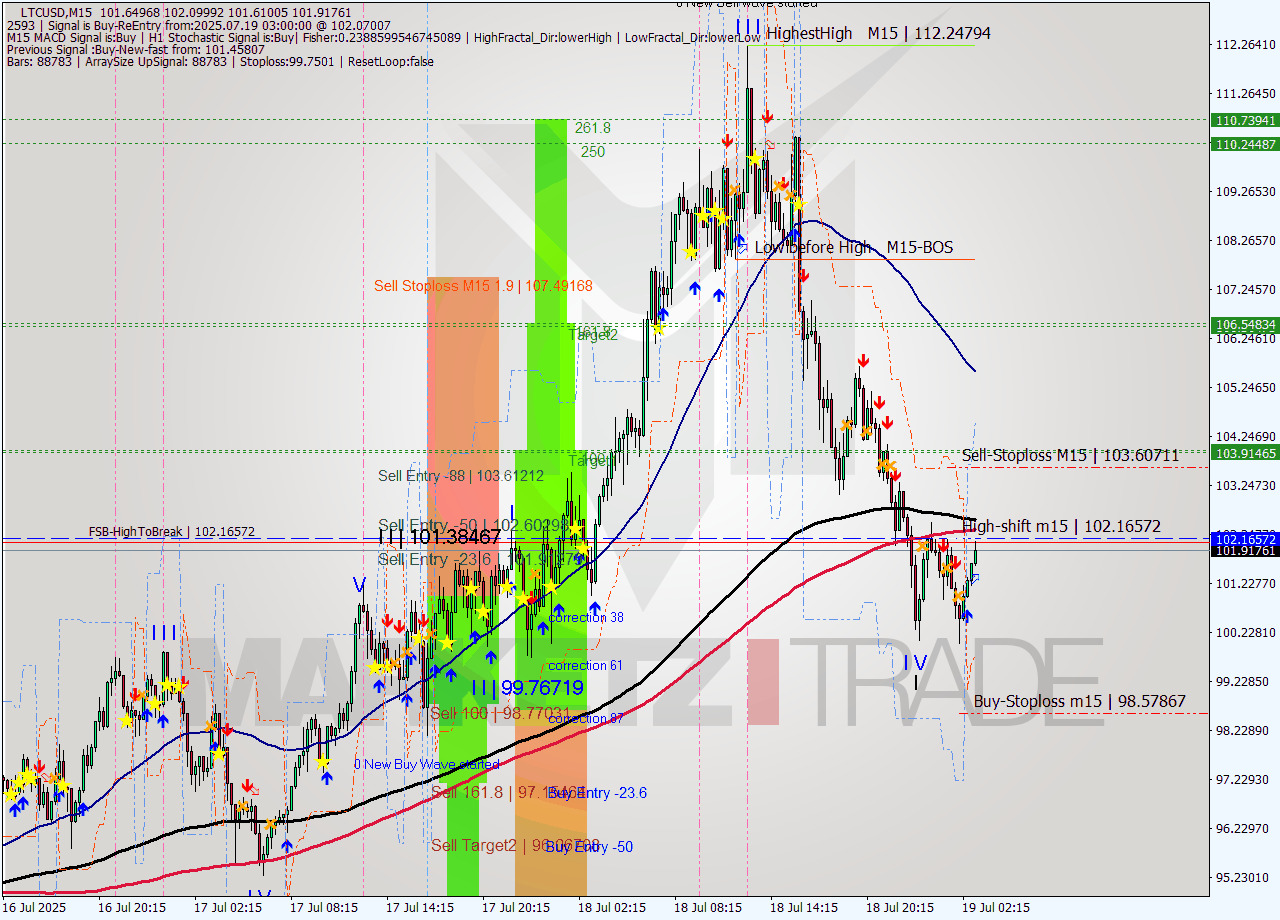Click the blue arrow beside the correction 38 label
This screenshot has width=1280, height=920.
click(x=597, y=606)
